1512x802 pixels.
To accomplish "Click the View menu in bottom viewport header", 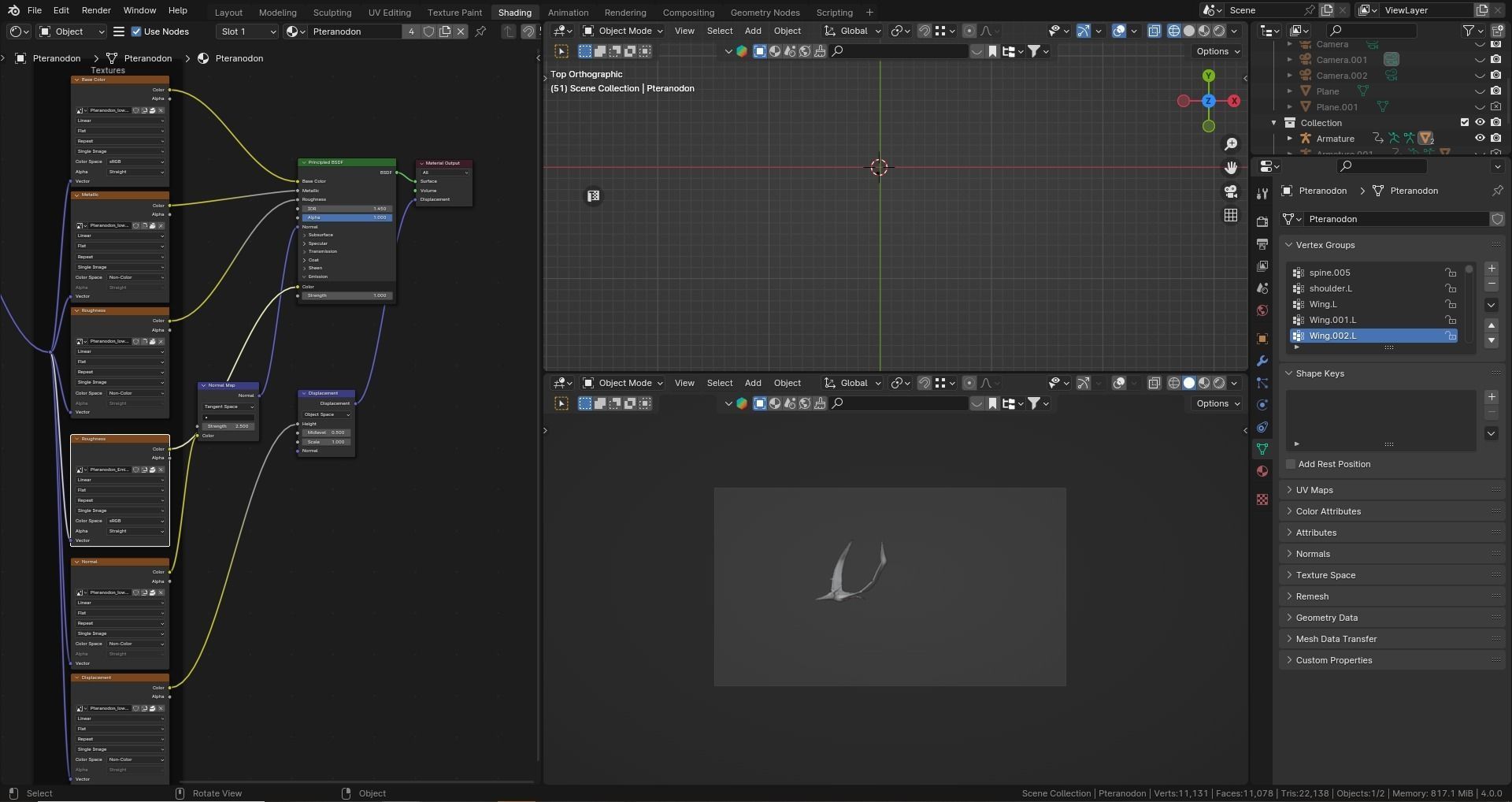I will click(x=684, y=383).
